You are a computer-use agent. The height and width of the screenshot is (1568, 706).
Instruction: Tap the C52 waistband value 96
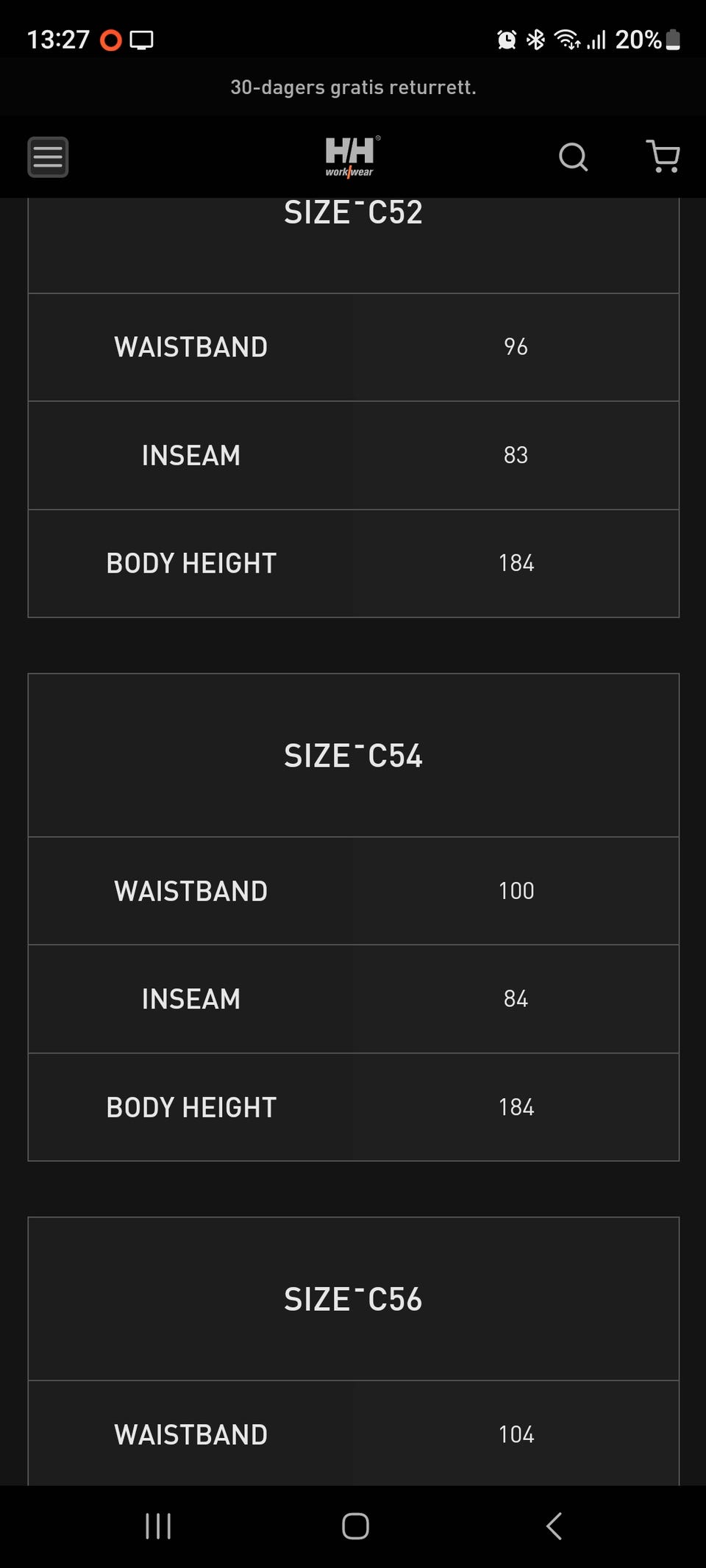(x=516, y=347)
